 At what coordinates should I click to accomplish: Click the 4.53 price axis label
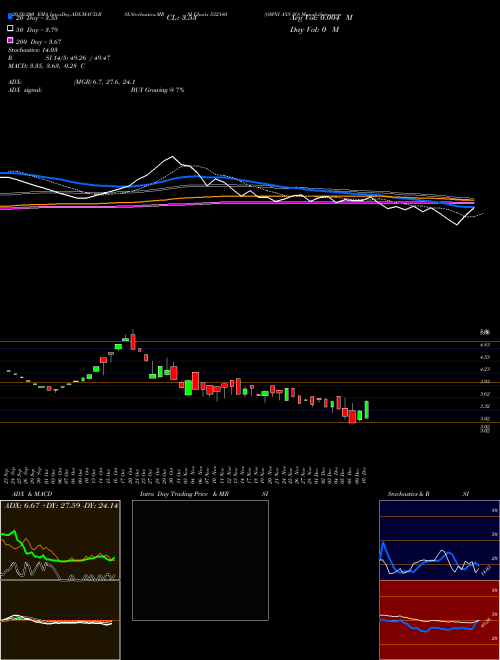click(484, 357)
